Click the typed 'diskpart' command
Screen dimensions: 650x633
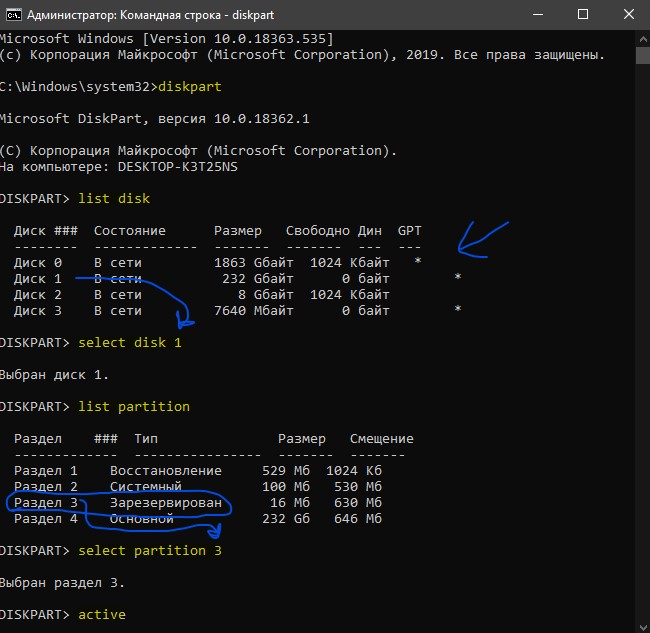[190, 87]
